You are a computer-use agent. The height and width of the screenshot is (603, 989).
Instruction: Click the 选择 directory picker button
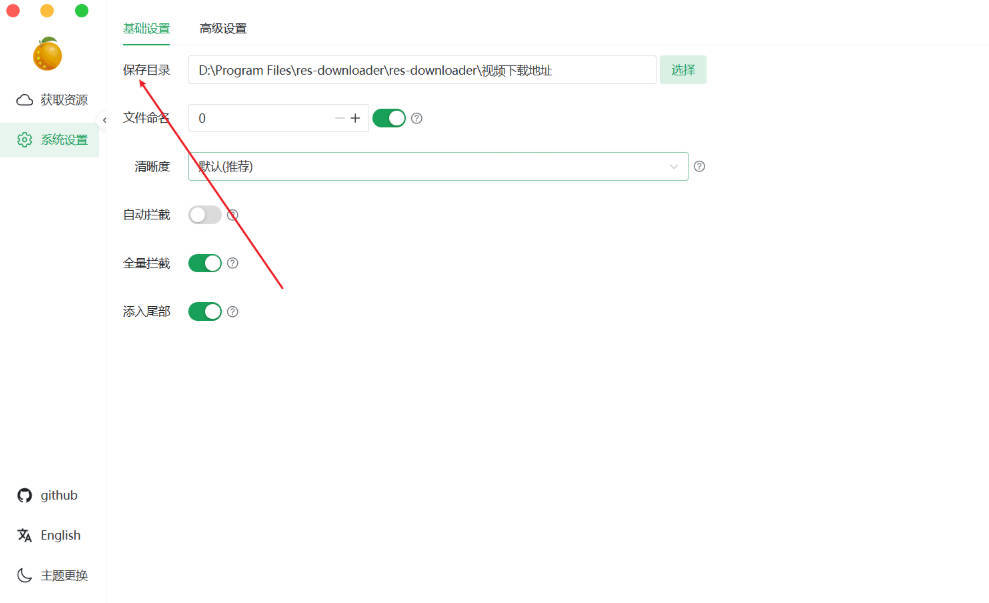[683, 70]
